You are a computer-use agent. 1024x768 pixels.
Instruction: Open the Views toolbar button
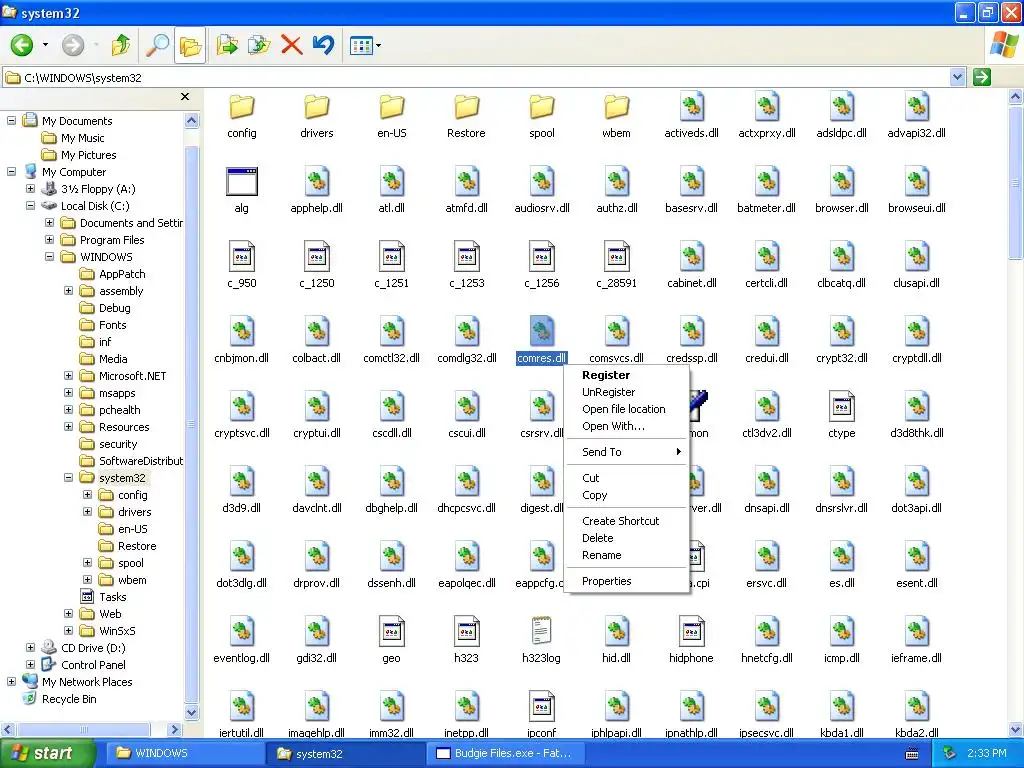(361, 46)
